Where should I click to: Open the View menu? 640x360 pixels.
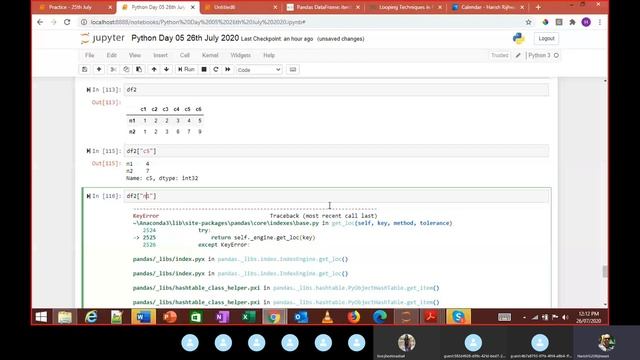pyautogui.click(x=135, y=55)
